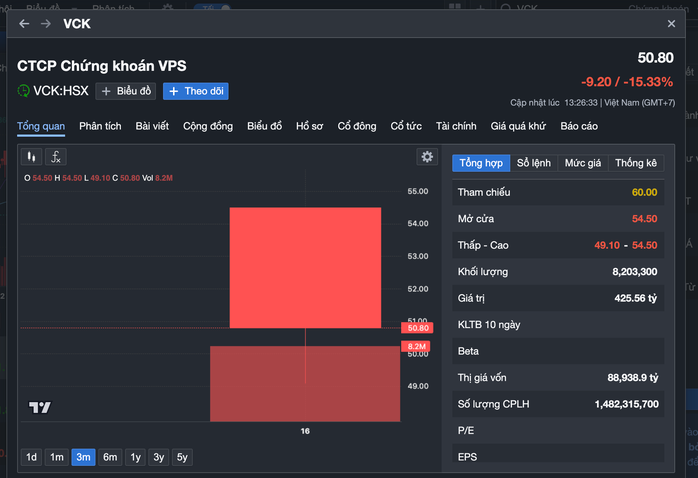This screenshot has height=478, width=698.
Task: Click the red candlestick body
Action: click(305, 267)
